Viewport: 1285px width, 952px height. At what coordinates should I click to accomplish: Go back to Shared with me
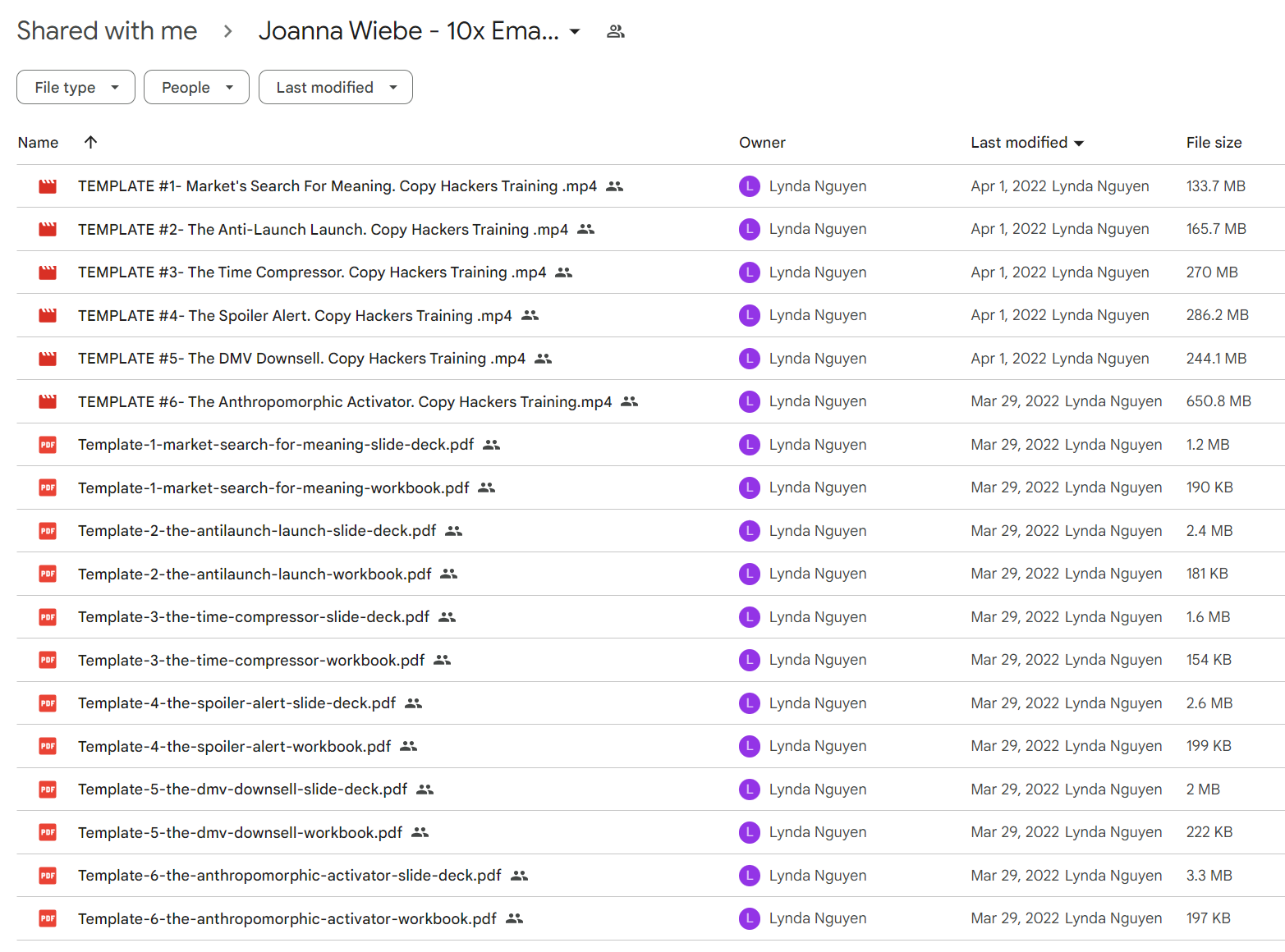tap(108, 31)
